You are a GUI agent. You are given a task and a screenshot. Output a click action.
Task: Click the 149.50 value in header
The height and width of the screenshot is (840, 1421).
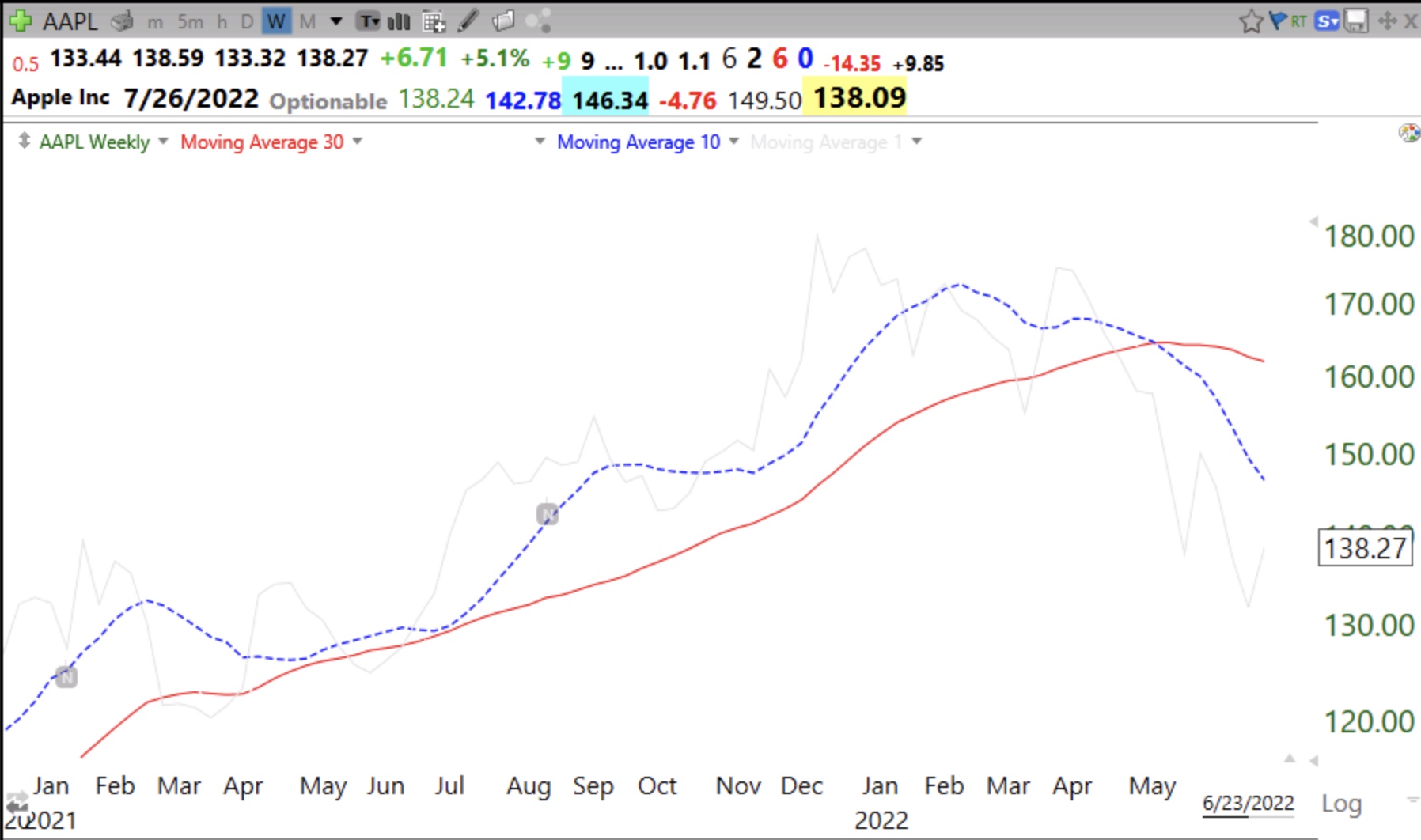(764, 100)
